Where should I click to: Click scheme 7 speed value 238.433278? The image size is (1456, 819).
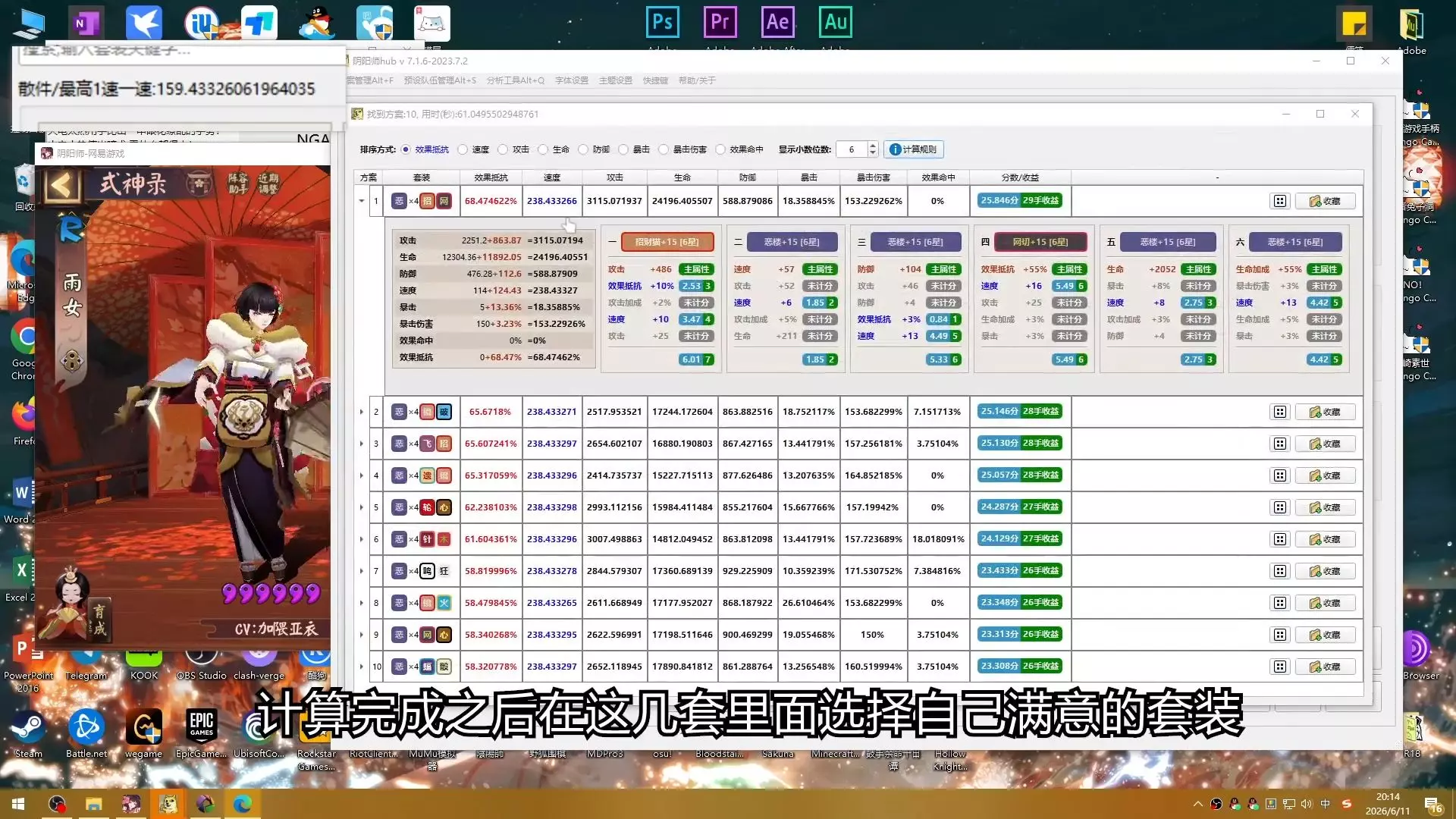pos(552,571)
